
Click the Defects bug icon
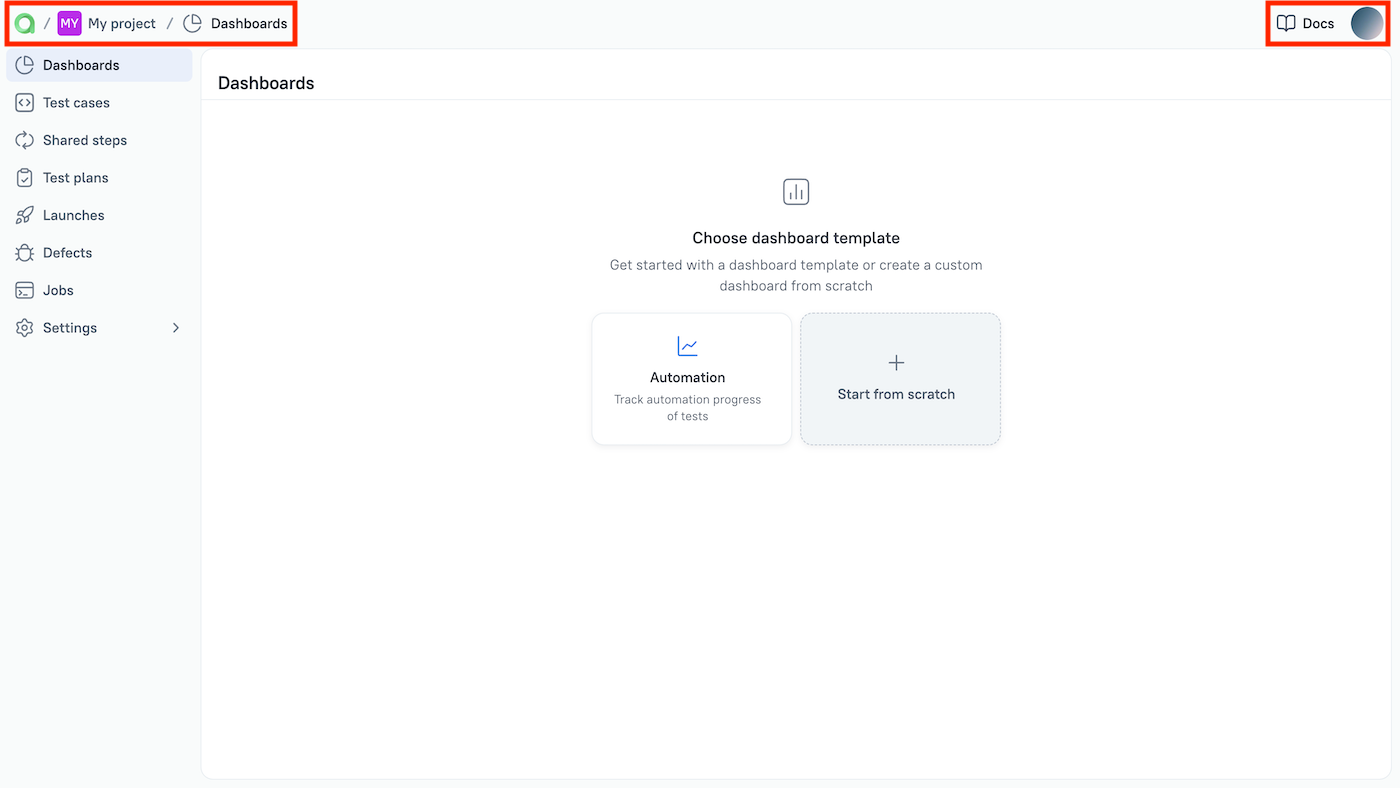coord(24,252)
